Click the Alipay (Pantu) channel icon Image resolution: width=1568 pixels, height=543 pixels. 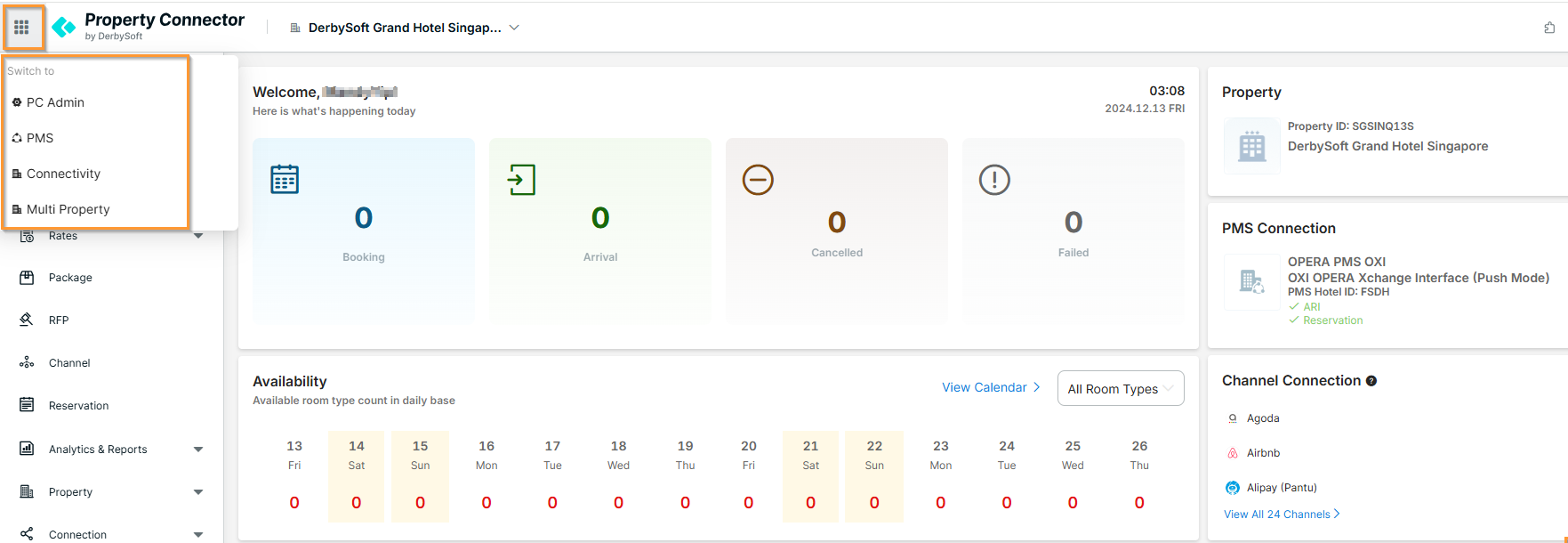pos(1233,488)
